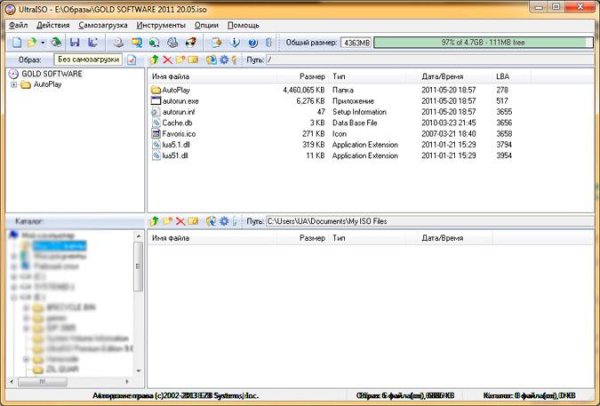Viewport: 600px width, 406px height.
Task: Select the AutoPlay folder row in file list
Action: click(331, 90)
